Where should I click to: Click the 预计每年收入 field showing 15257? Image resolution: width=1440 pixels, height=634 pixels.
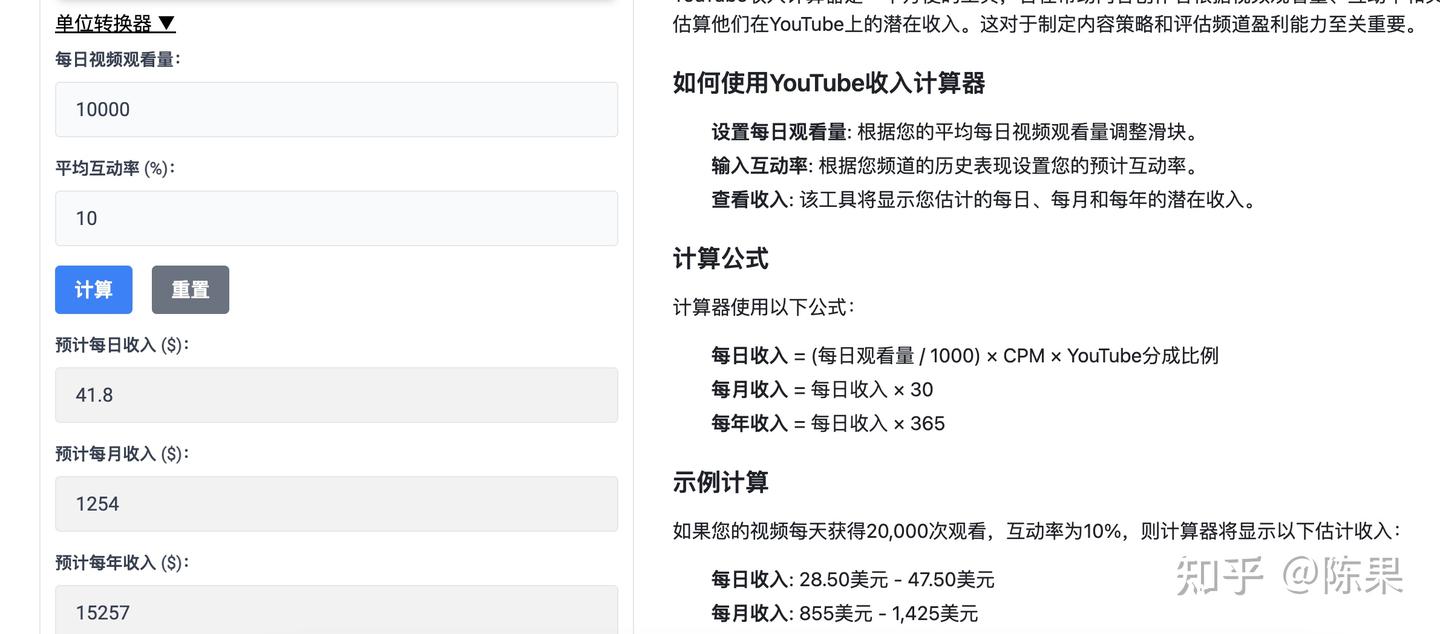[336, 611]
